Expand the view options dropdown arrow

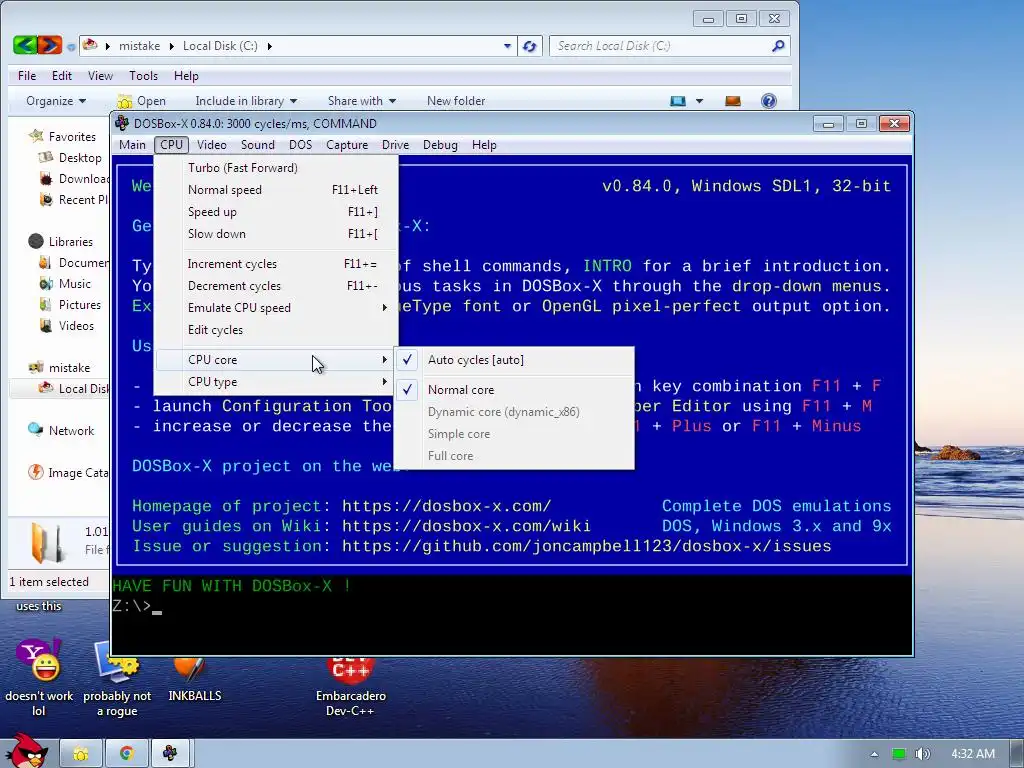tap(699, 101)
